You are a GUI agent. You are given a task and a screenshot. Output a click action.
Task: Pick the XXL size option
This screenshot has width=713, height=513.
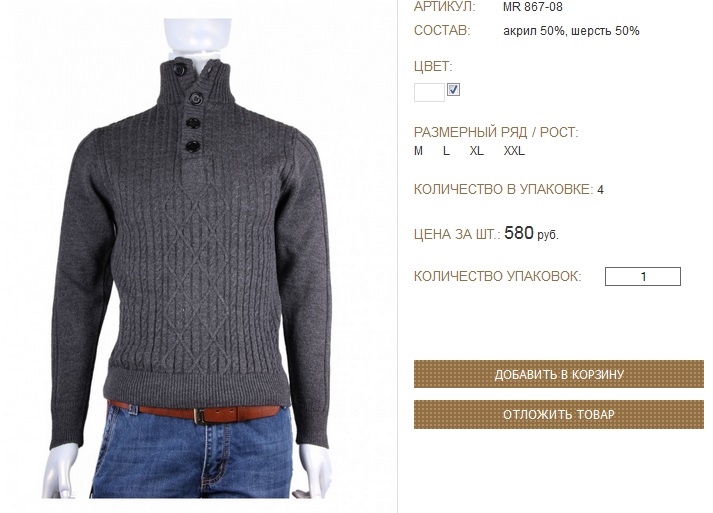click(x=514, y=151)
